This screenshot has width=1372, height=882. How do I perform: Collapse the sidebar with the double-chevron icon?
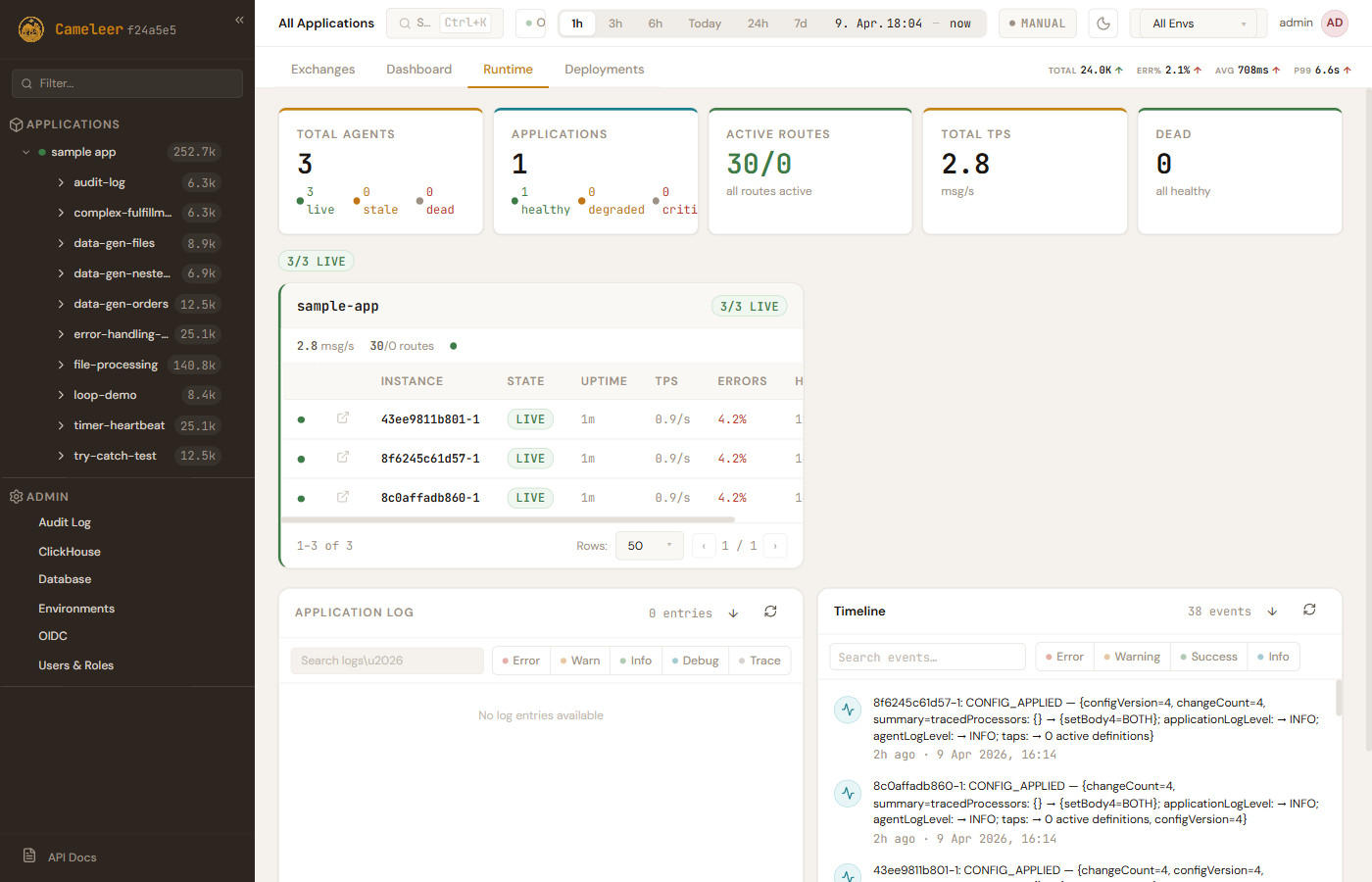click(x=239, y=20)
